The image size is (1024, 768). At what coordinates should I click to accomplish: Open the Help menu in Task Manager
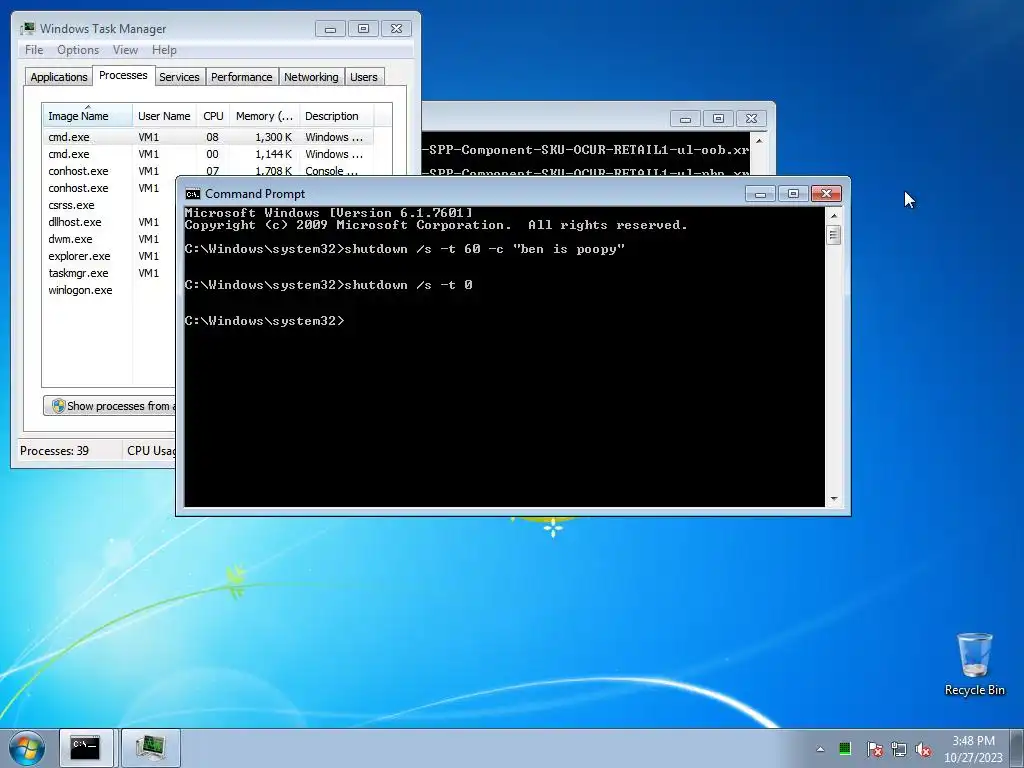tap(164, 50)
